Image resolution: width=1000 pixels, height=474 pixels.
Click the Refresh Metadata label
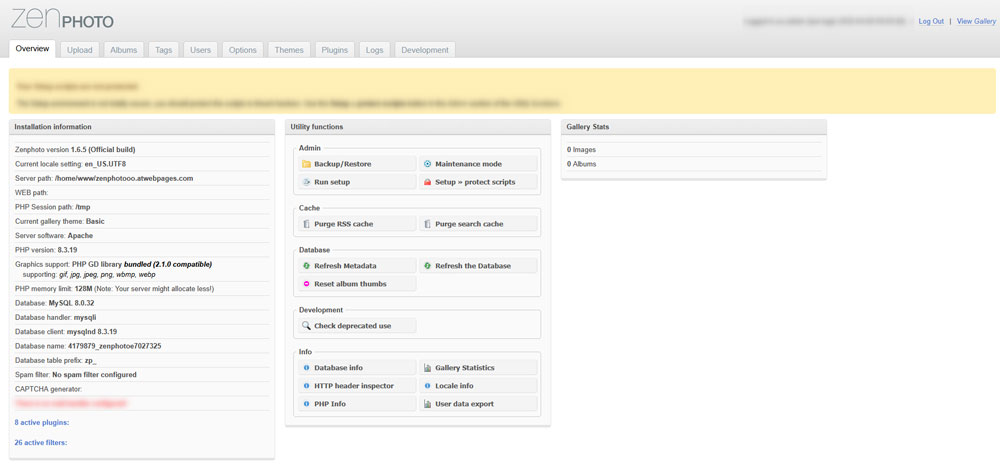pos(345,265)
